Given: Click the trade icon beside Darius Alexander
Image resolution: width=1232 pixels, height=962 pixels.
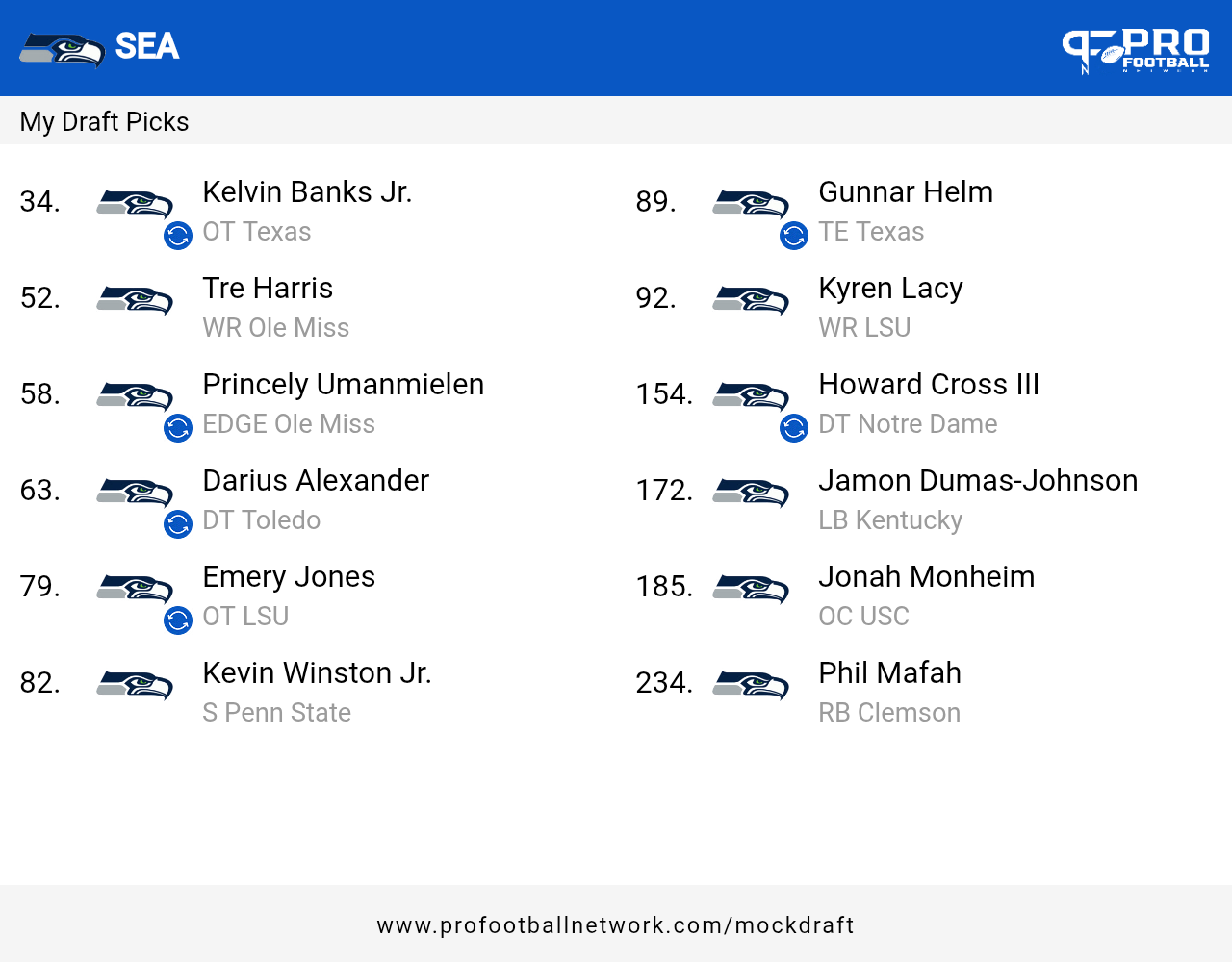Looking at the screenshot, I should [178, 524].
